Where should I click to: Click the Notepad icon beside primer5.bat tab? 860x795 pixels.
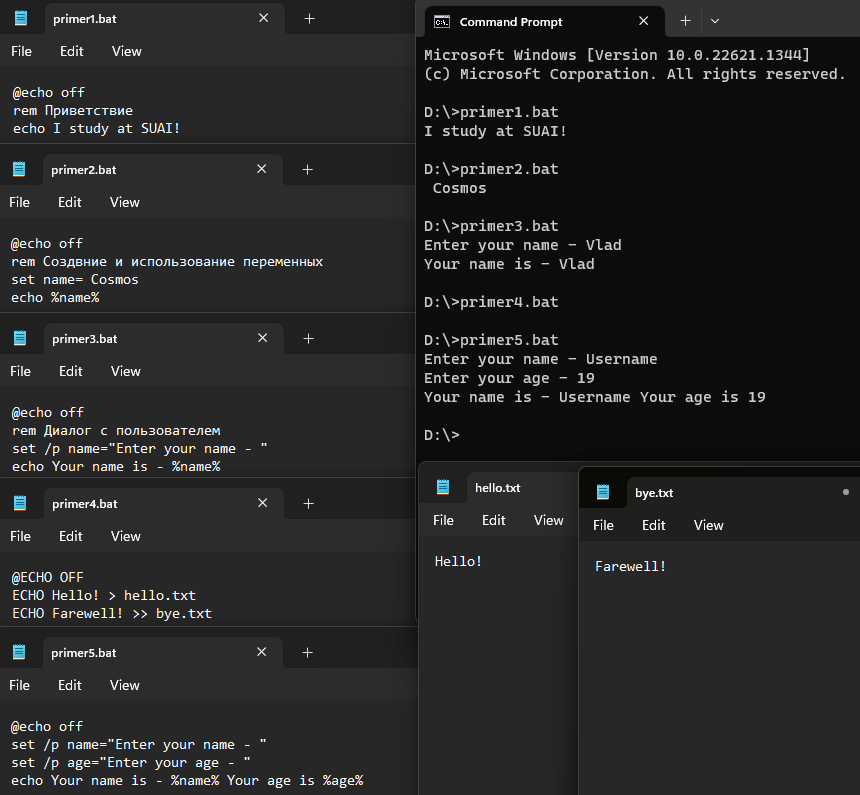coord(19,652)
